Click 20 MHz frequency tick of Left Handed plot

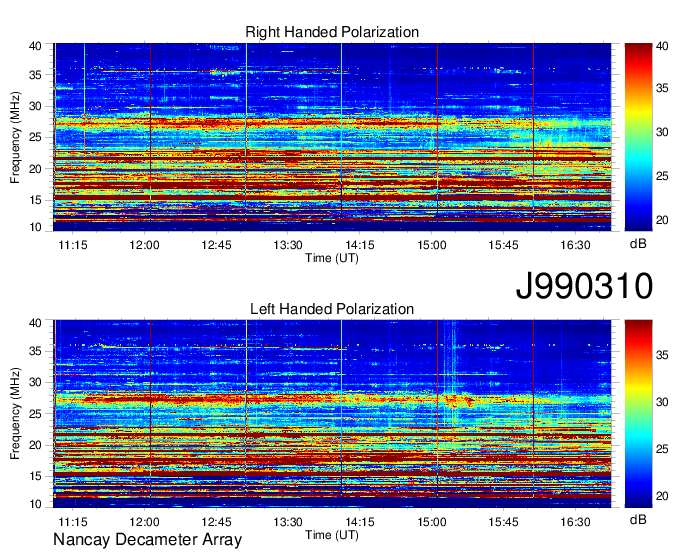36,445
